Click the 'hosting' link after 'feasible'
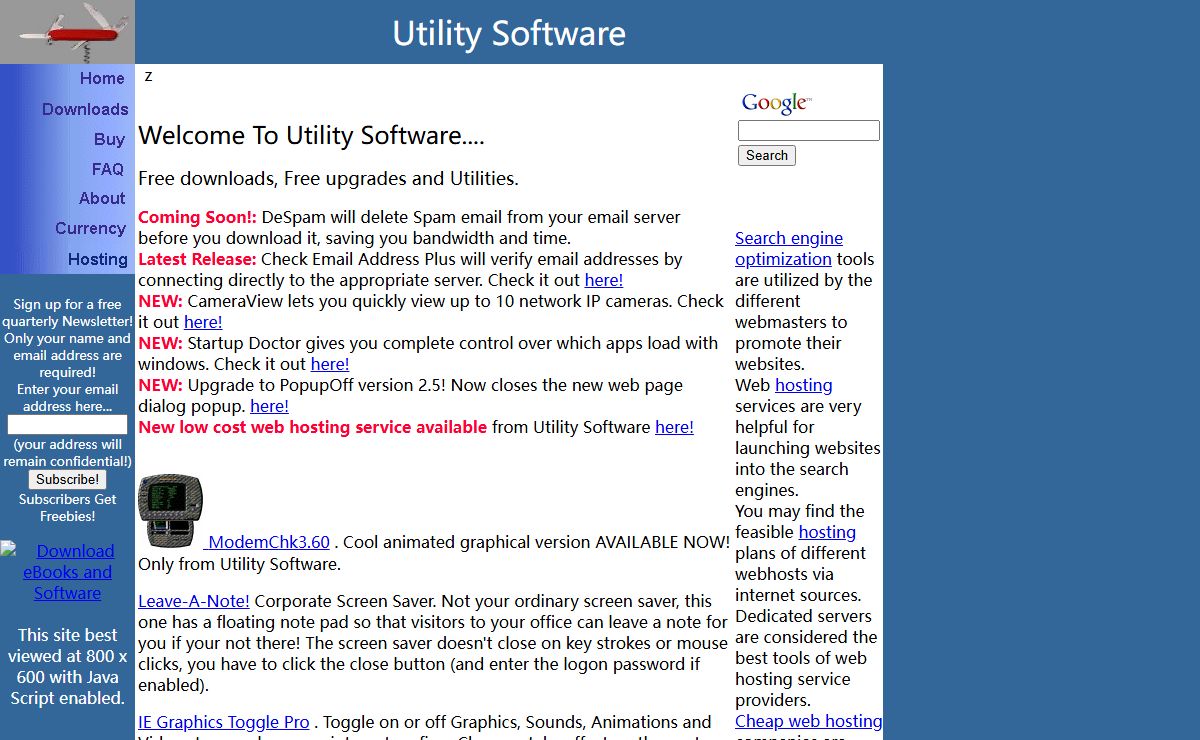The height and width of the screenshot is (740, 1200). 827,532
